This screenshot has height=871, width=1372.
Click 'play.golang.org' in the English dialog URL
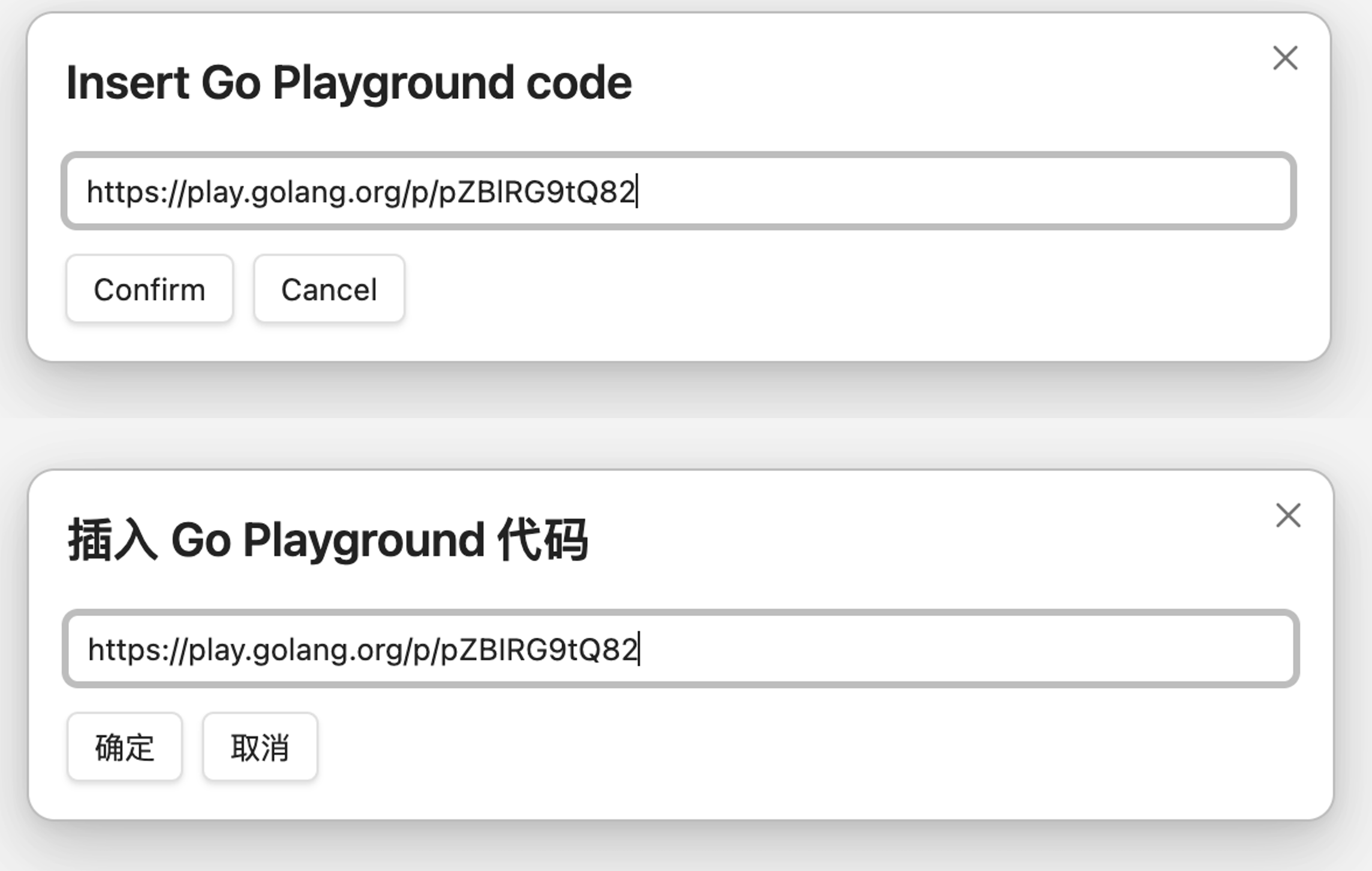[x=294, y=193]
